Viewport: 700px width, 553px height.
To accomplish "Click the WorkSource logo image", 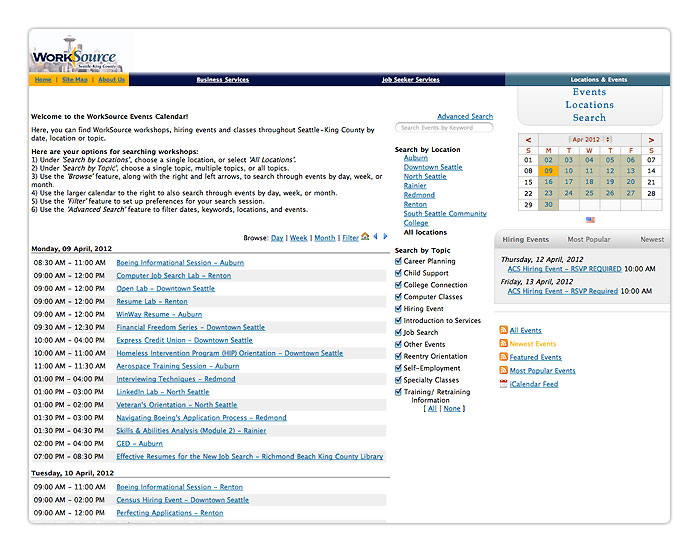I will 76,54.
